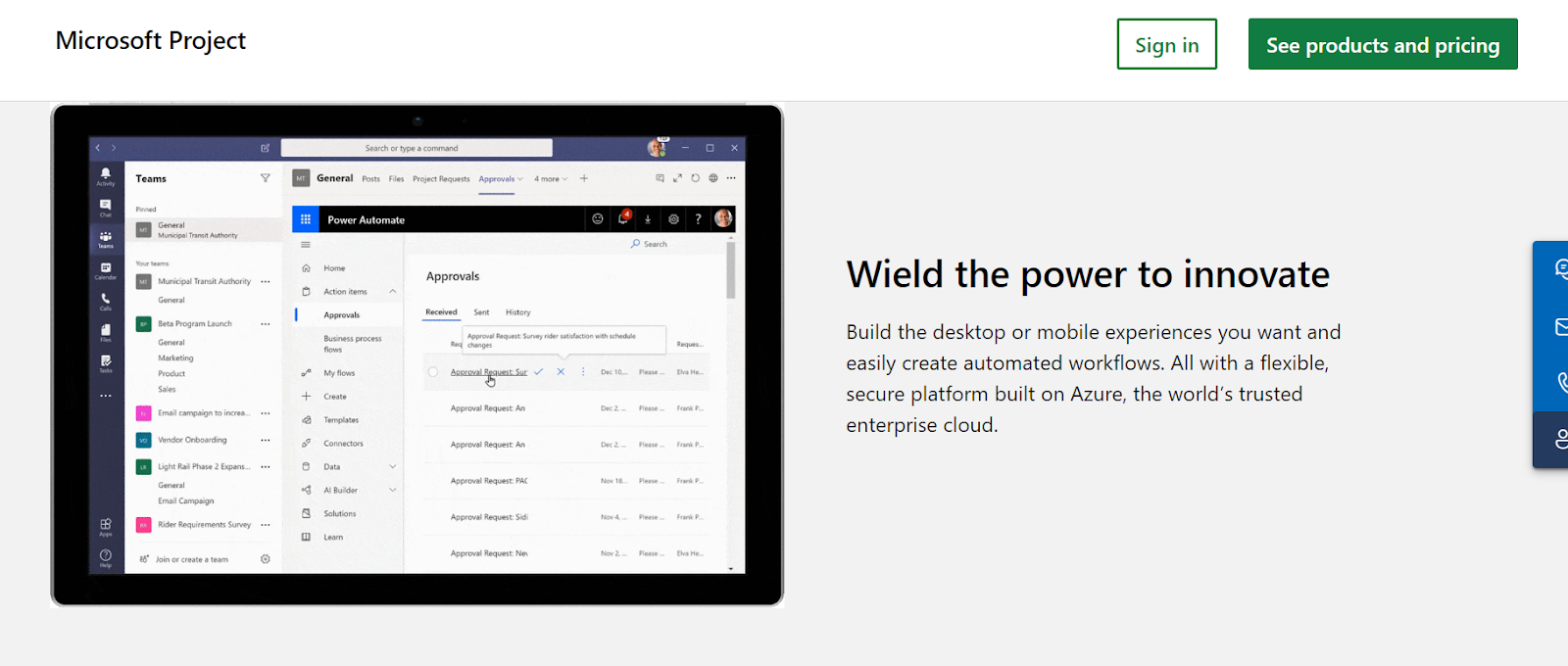This screenshot has width=1568, height=666.
Task: Click the question mark help icon
Action: pyautogui.click(x=698, y=219)
